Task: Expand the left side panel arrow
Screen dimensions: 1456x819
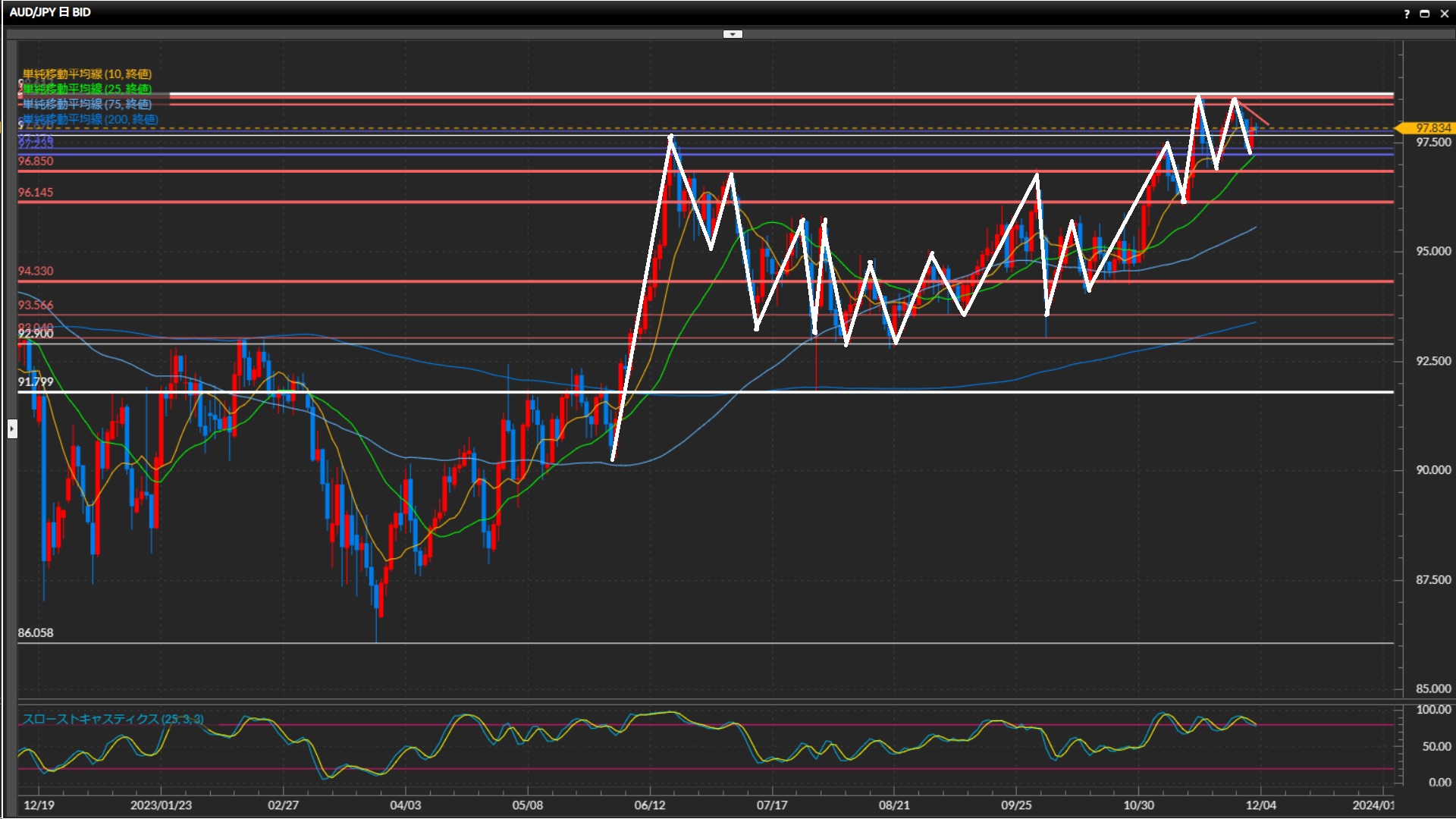Action: [x=12, y=429]
